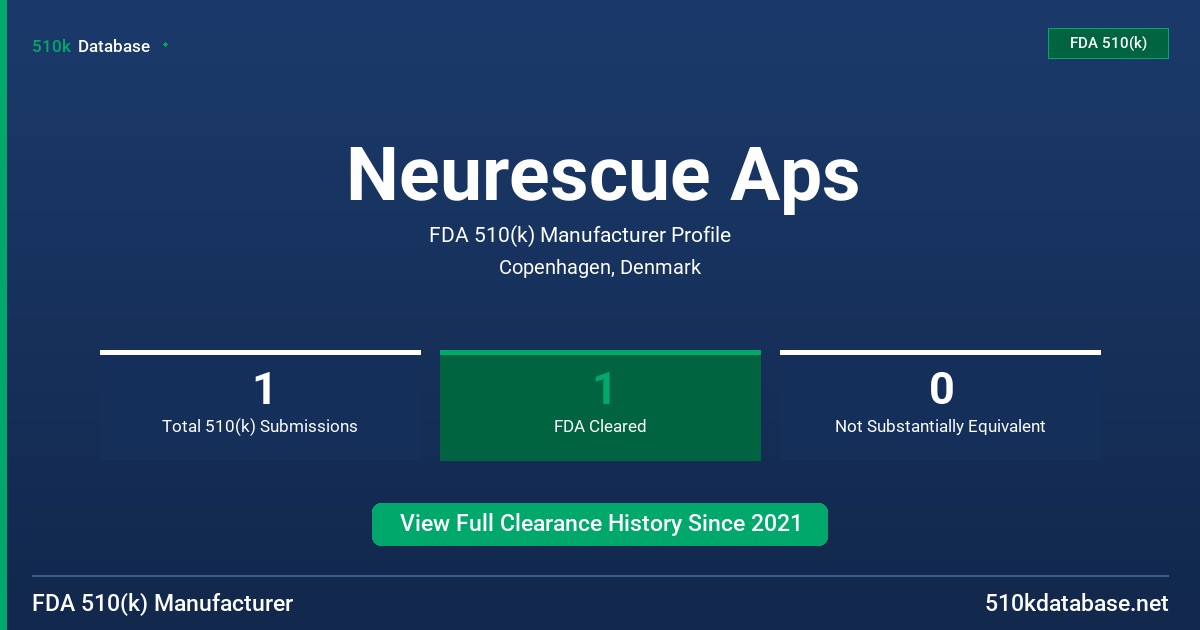Click the Neurescue Aps heading
This screenshot has width=1200, height=630.
point(603,175)
